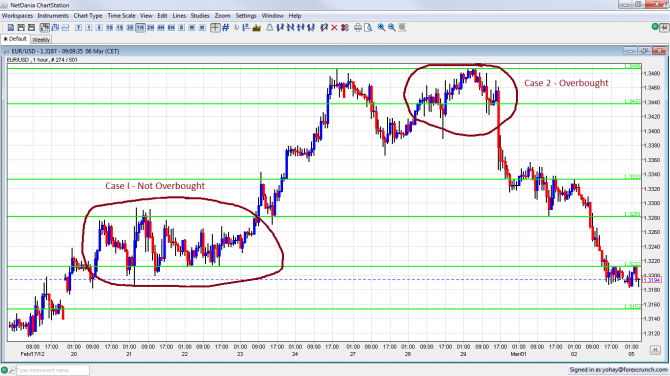Set timescale to tick (T)
The height and width of the screenshot is (376, 670).
[79, 27]
